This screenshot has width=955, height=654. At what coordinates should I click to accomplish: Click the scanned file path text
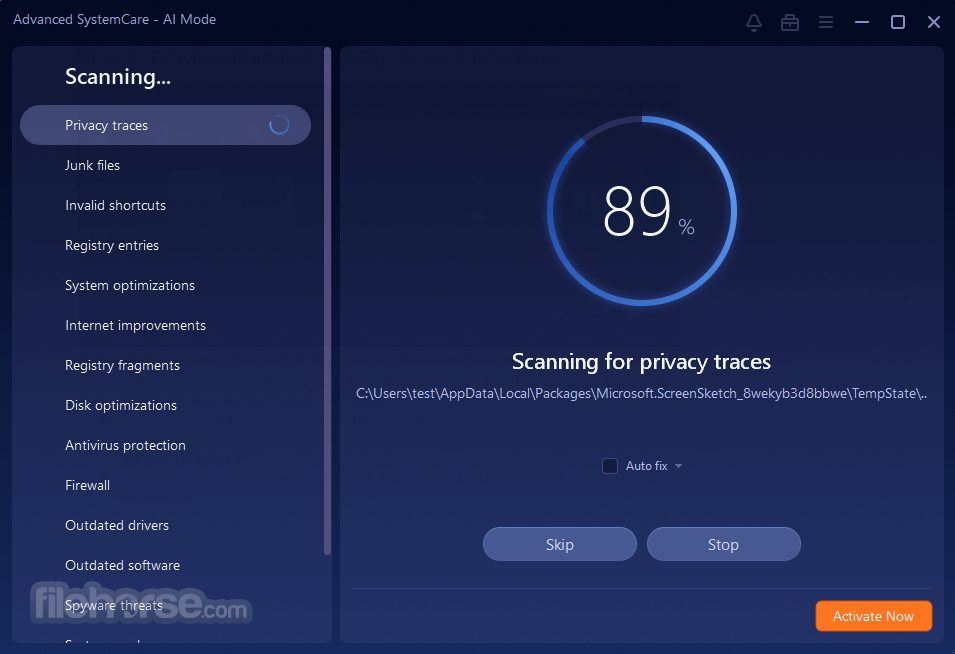point(641,393)
